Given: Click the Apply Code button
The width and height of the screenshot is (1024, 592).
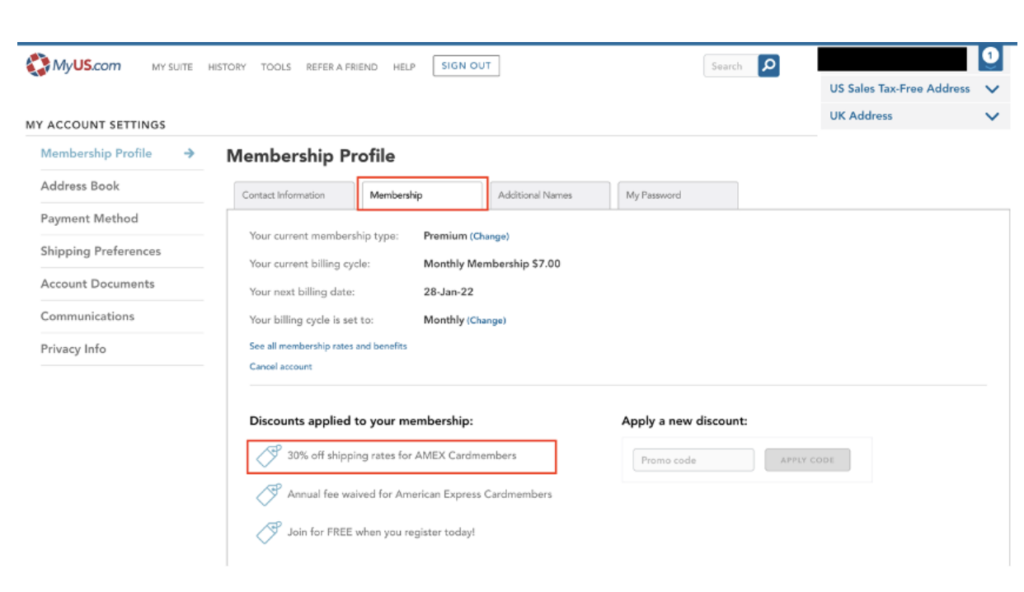Looking at the screenshot, I should click(807, 460).
